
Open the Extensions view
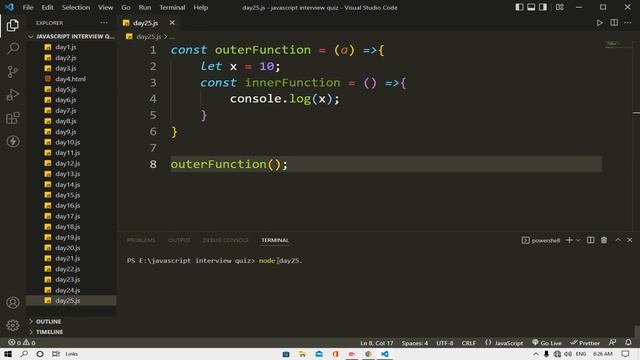(13, 118)
